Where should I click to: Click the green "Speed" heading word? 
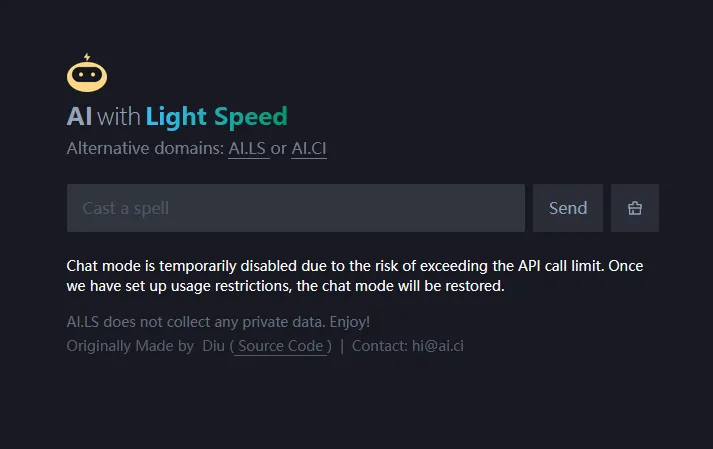click(251, 117)
